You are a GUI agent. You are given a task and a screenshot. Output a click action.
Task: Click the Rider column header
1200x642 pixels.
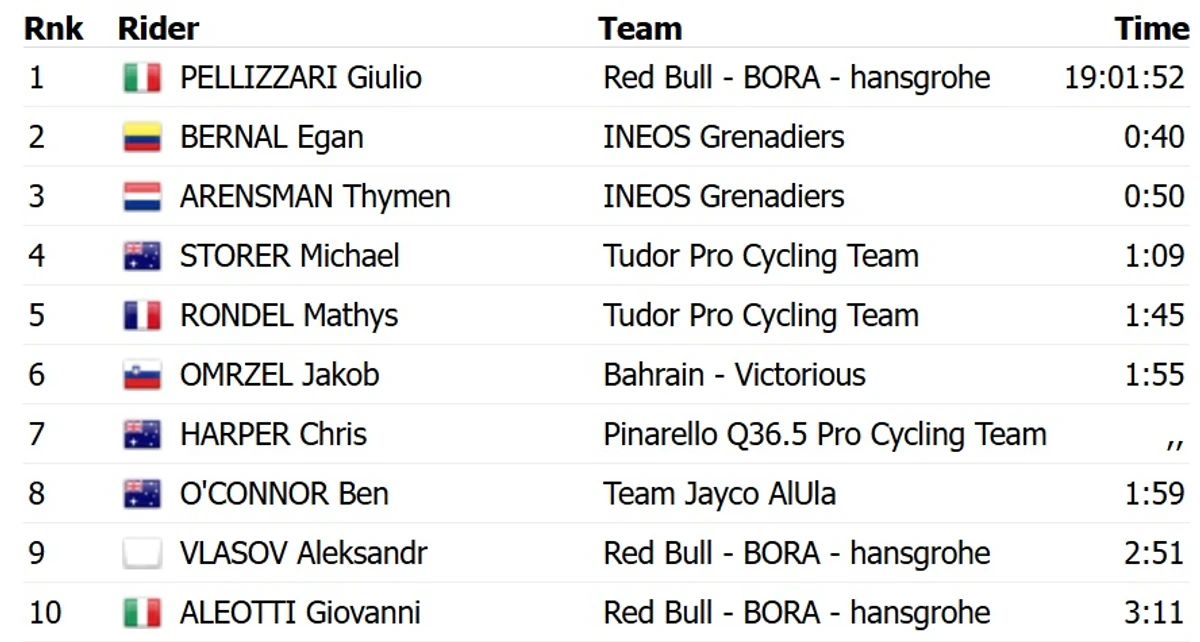point(158,28)
